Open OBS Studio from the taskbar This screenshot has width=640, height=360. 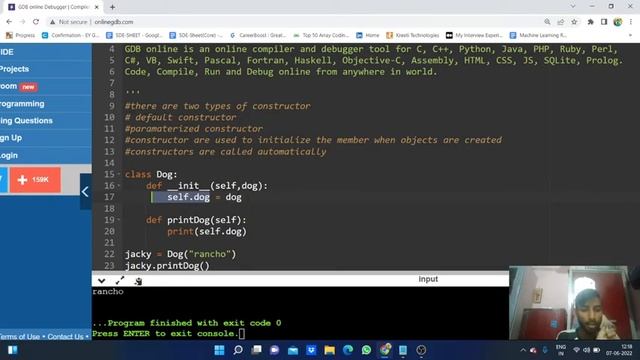pyautogui.click(x=421, y=350)
